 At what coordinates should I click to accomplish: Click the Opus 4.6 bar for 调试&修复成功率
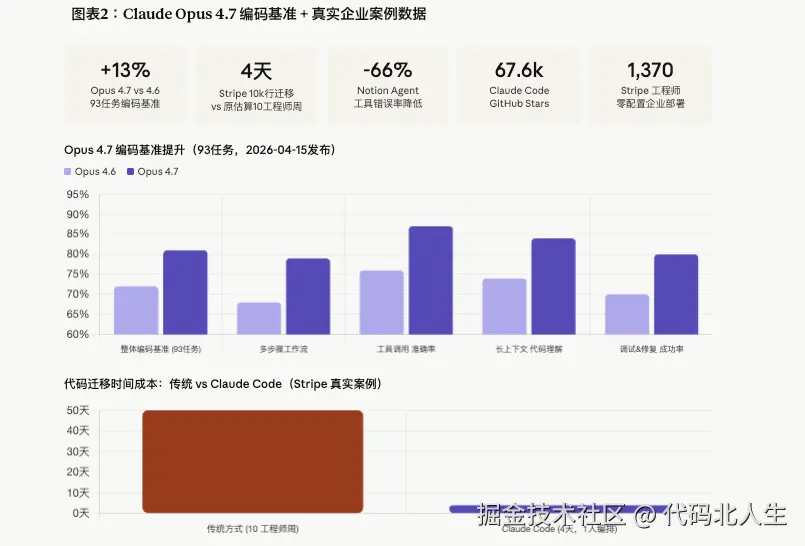(x=627, y=315)
